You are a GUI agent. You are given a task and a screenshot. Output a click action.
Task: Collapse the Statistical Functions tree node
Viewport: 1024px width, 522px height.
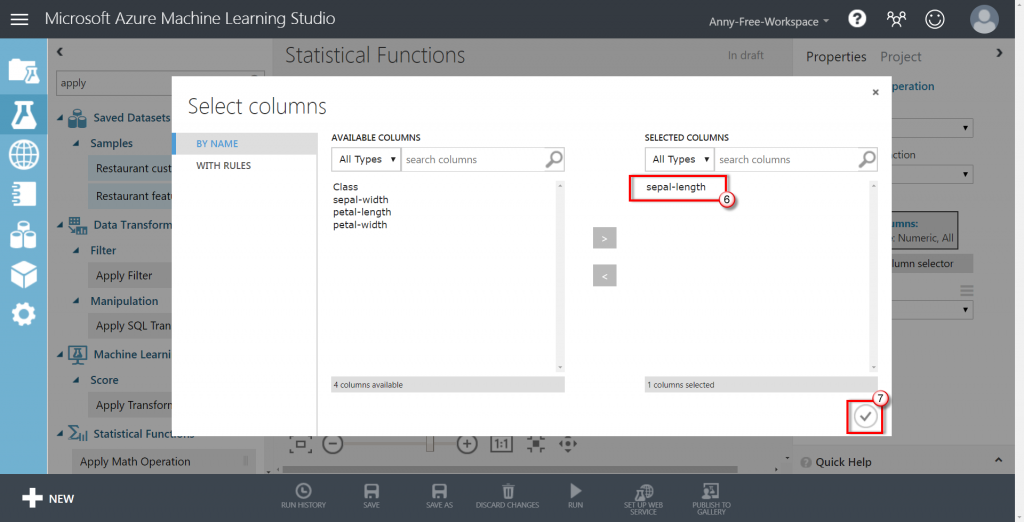pyautogui.click(x=60, y=434)
